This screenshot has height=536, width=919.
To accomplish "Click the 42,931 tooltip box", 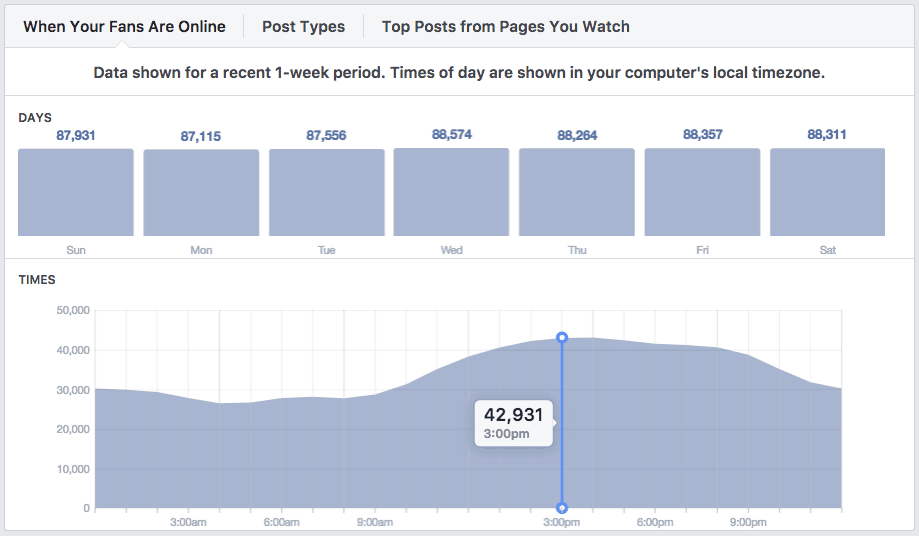I will coord(513,423).
